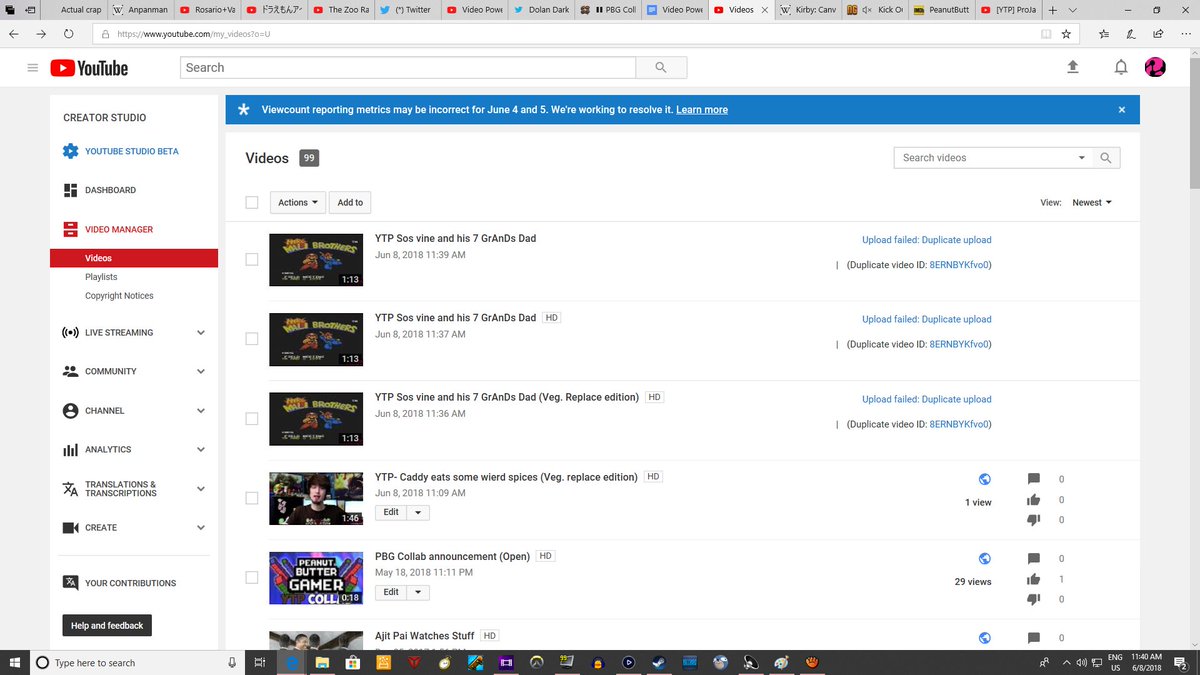Click the Add to button
Screen dimensions: 1200x675
tap(350, 202)
